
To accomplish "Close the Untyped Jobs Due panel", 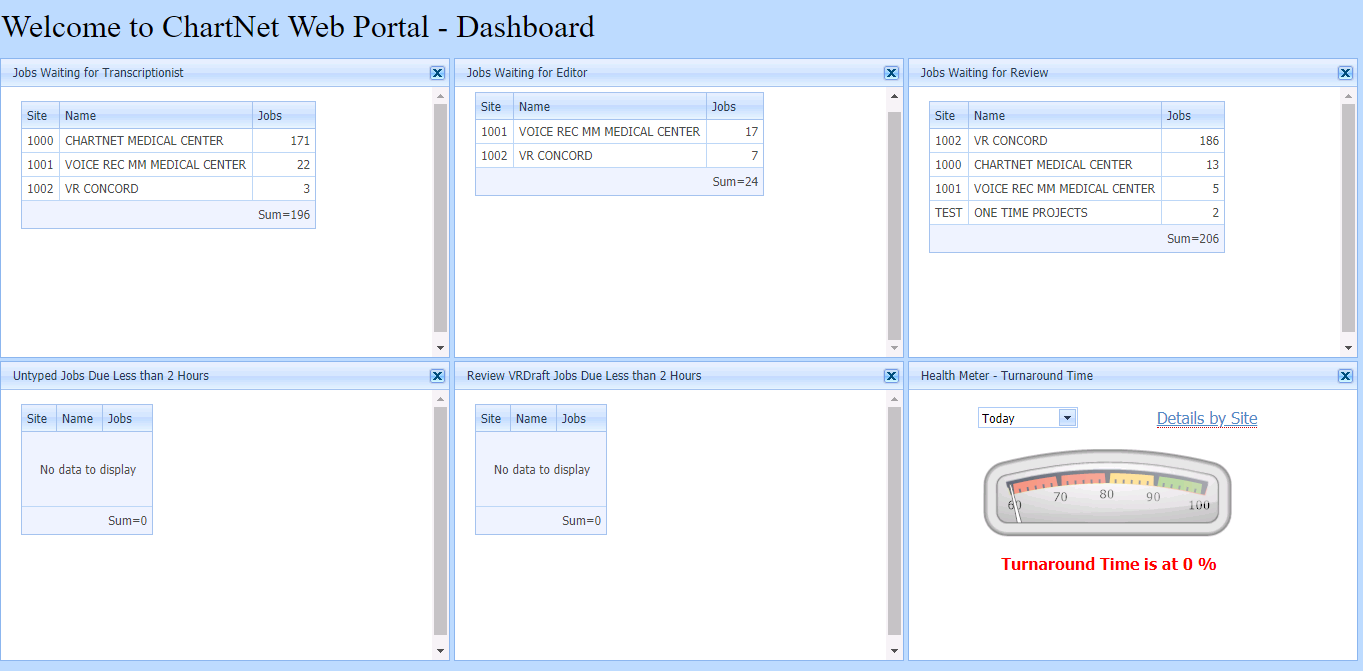I will [x=437, y=376].
